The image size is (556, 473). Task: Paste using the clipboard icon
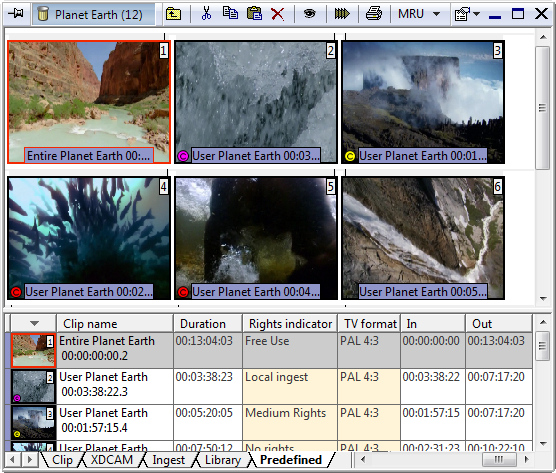[x=254, y=14]
